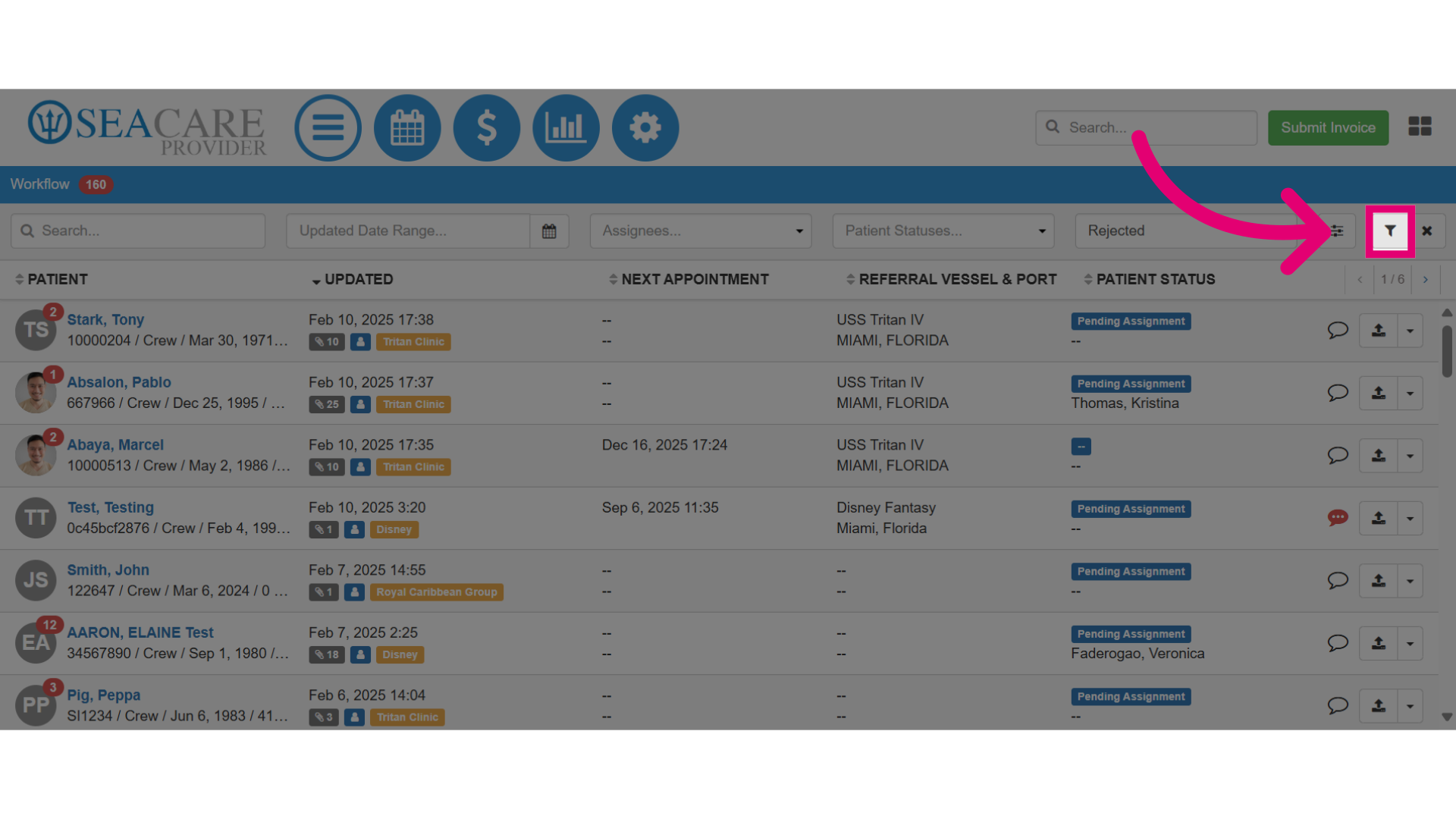Click attachments badge 10 for Stark, Tony
The width and height of the screenshot is (1456, 819).
(327, 342)
